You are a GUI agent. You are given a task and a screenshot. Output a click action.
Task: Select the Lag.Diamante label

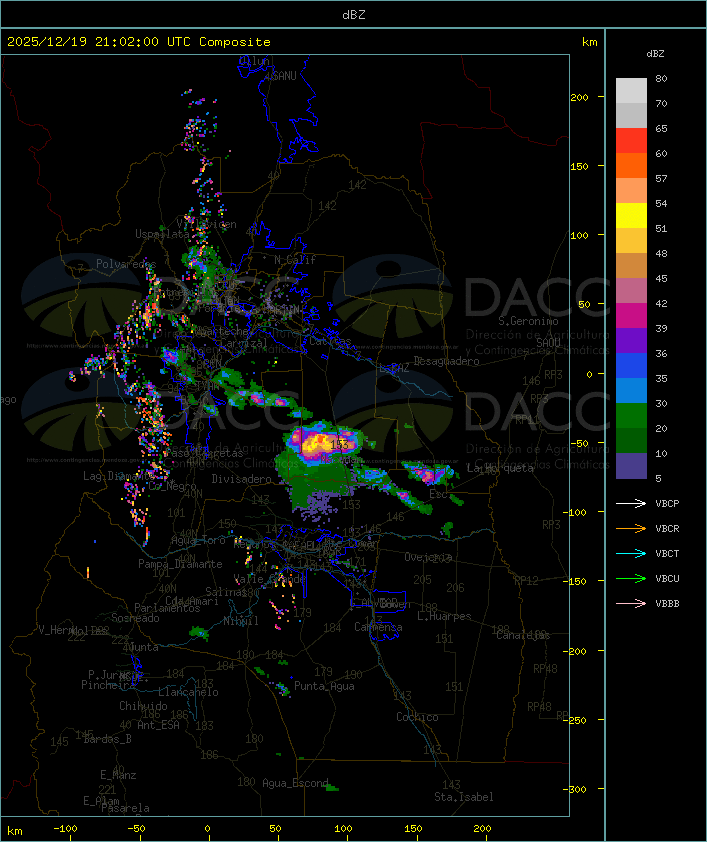(x=119, y=476)
